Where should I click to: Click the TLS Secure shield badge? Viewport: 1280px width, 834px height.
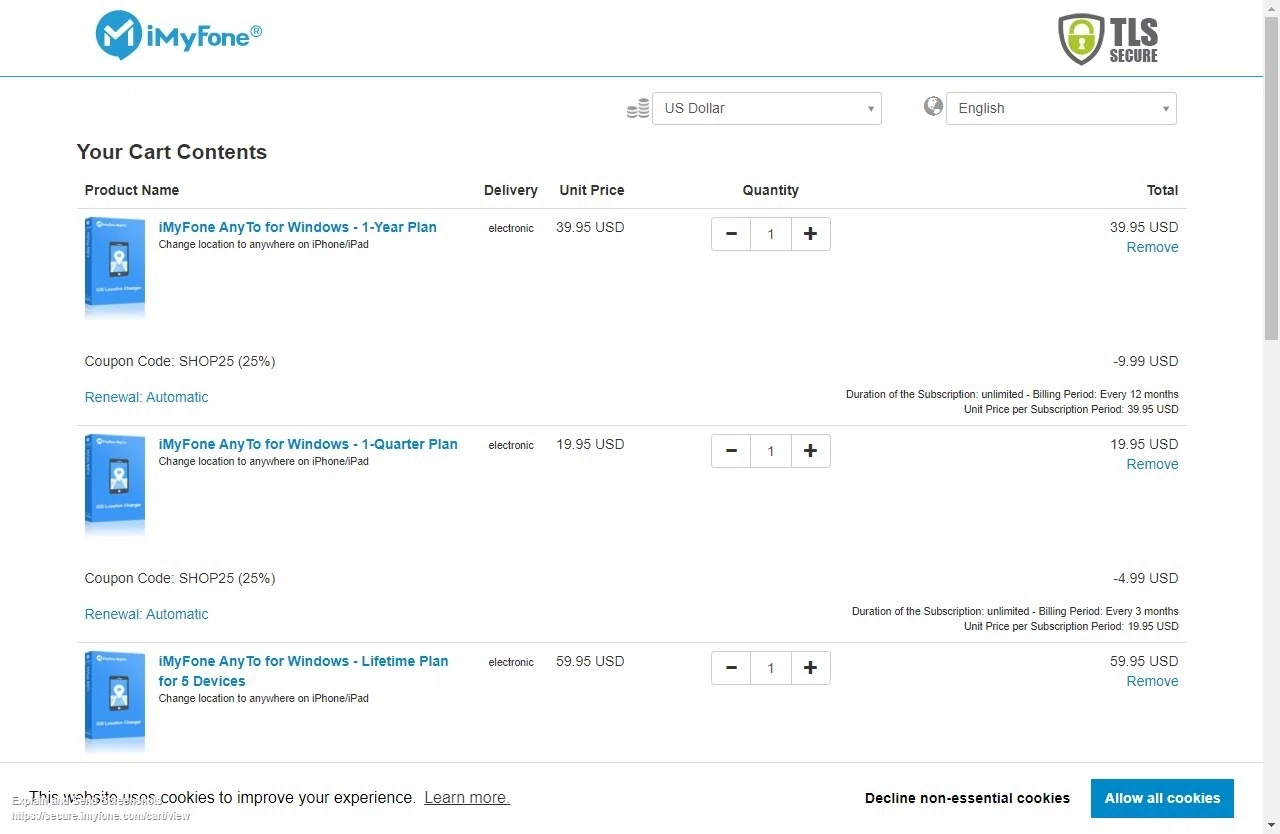pyautogui.click(x=1108, y=40)
